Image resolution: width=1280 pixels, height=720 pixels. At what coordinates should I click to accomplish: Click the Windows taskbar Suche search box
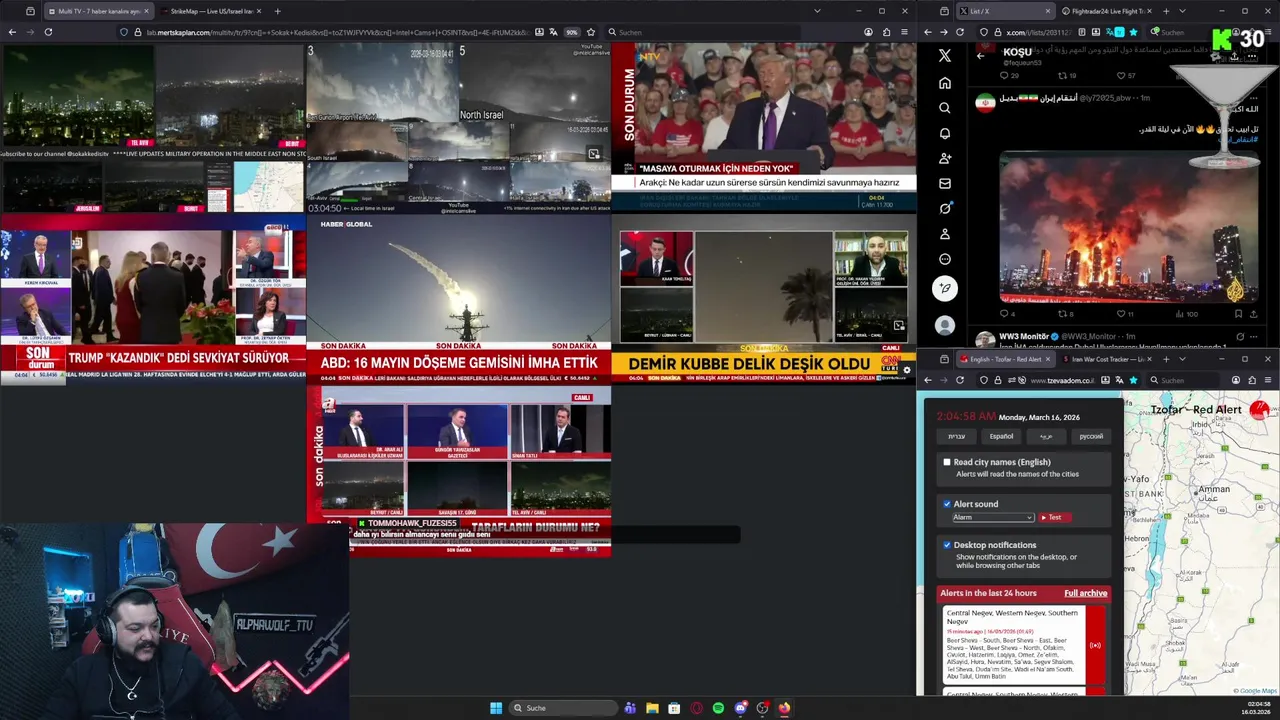pos(563,708)
